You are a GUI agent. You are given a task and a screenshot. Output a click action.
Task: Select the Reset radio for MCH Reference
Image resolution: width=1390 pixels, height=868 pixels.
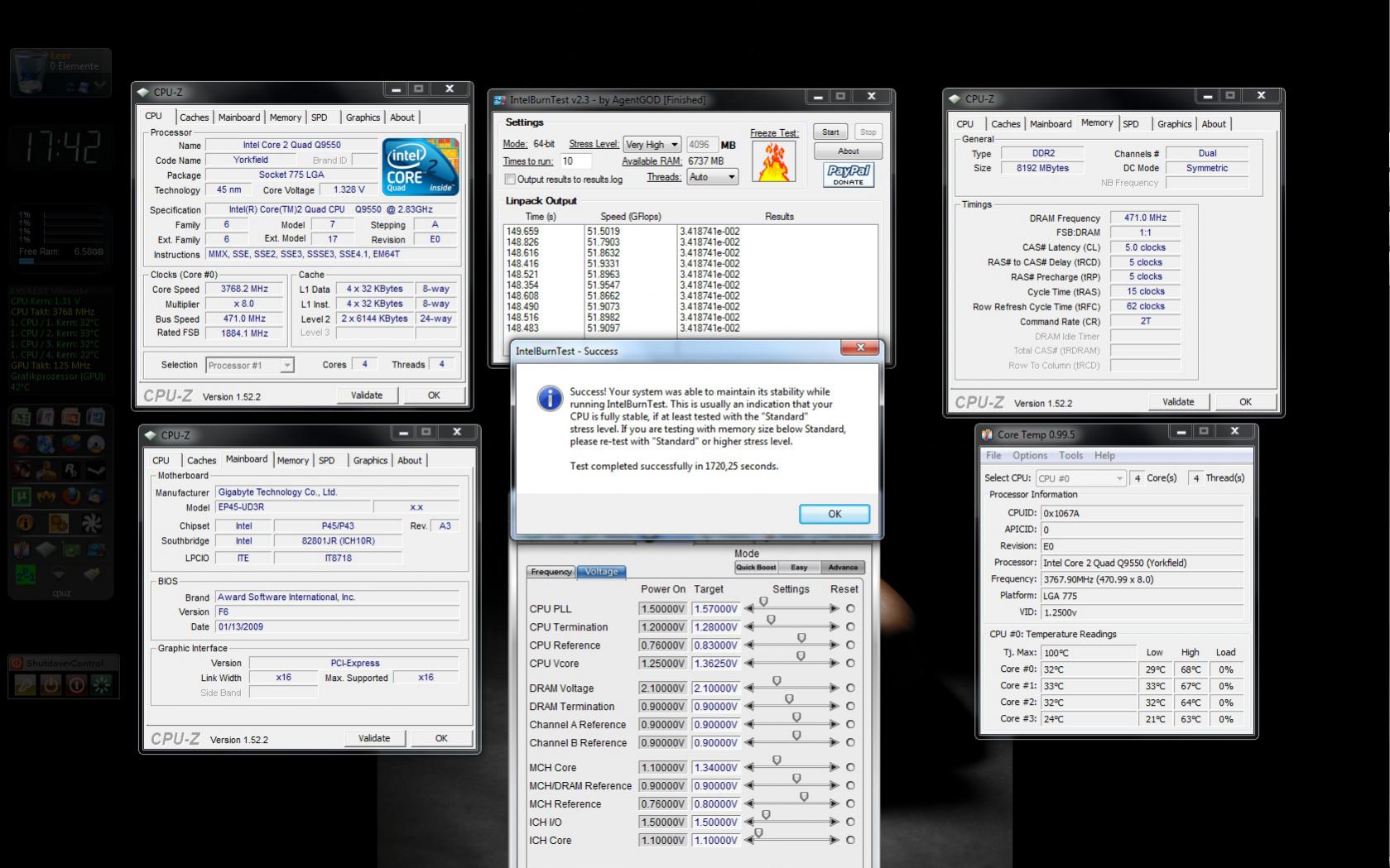(850, 803)
